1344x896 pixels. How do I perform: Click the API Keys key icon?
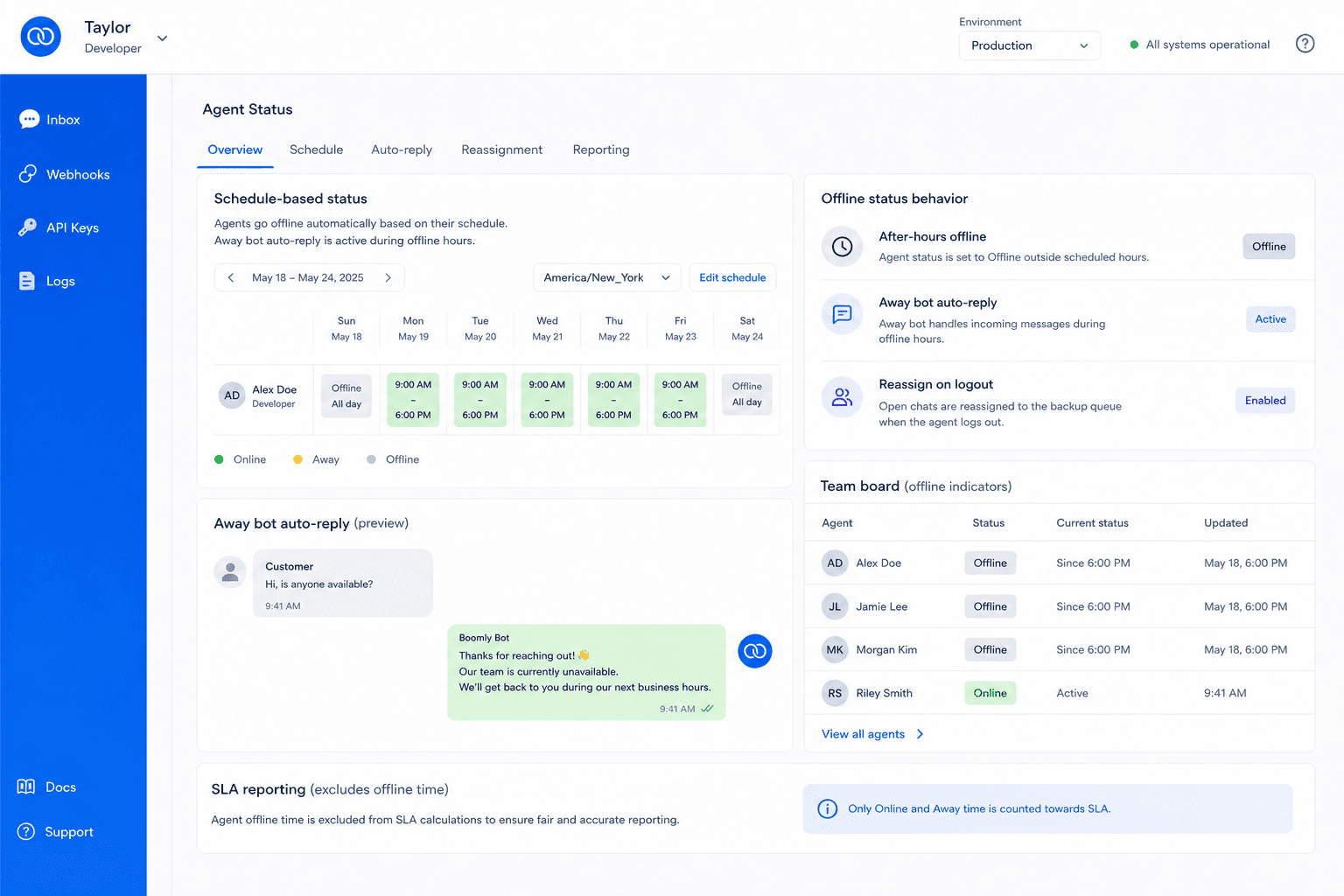coord(28,227)
